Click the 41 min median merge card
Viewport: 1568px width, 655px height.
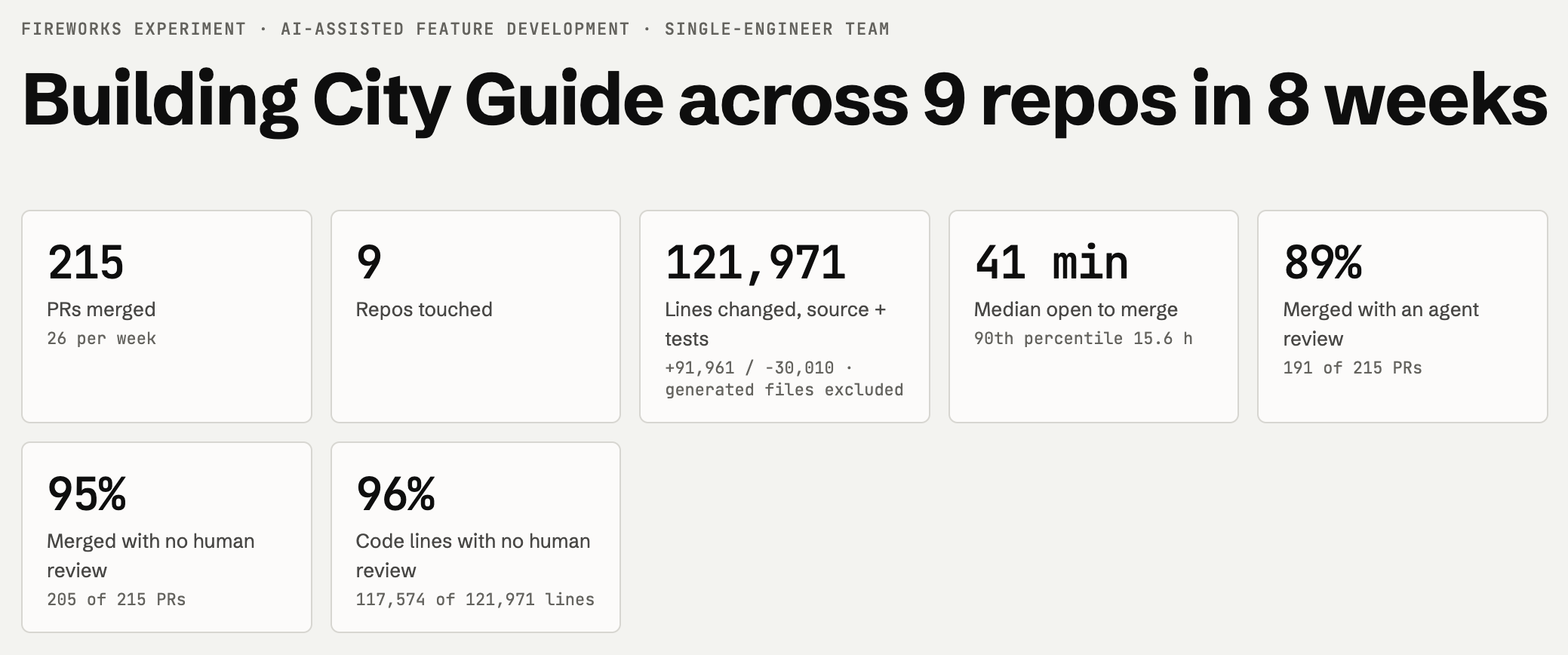pos(1093,316)
